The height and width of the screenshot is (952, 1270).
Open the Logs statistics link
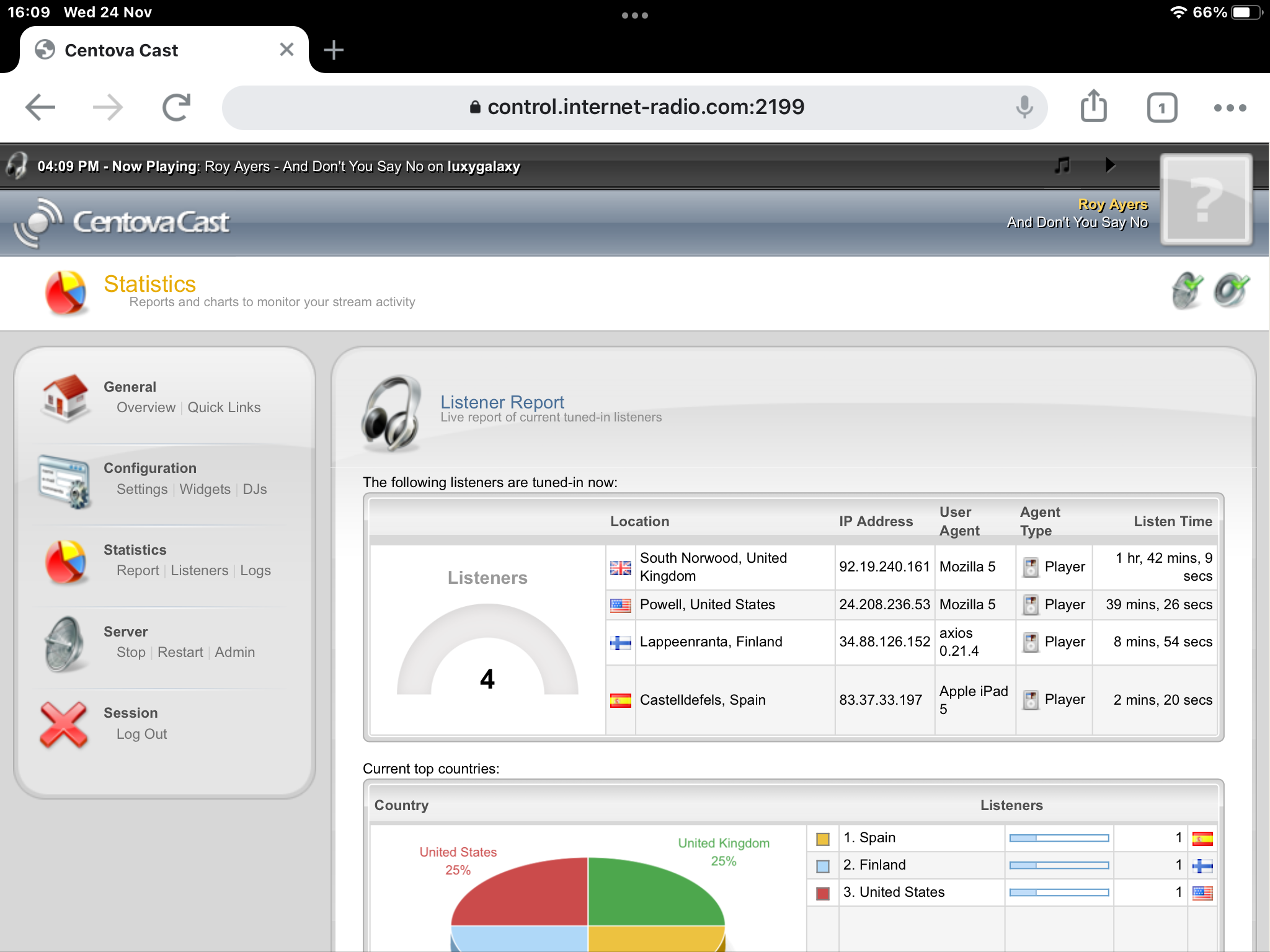(255, 570)
